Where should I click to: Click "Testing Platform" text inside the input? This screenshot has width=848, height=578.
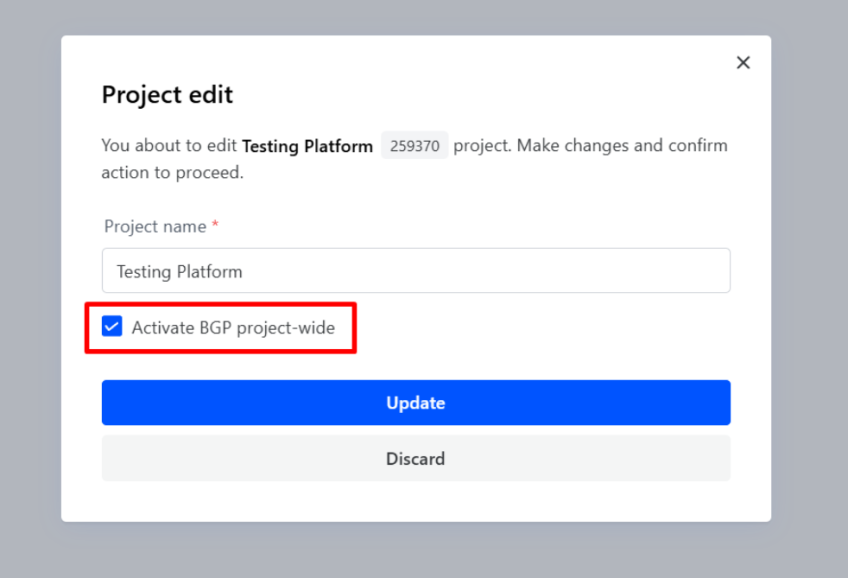click(x=179, y=271)
